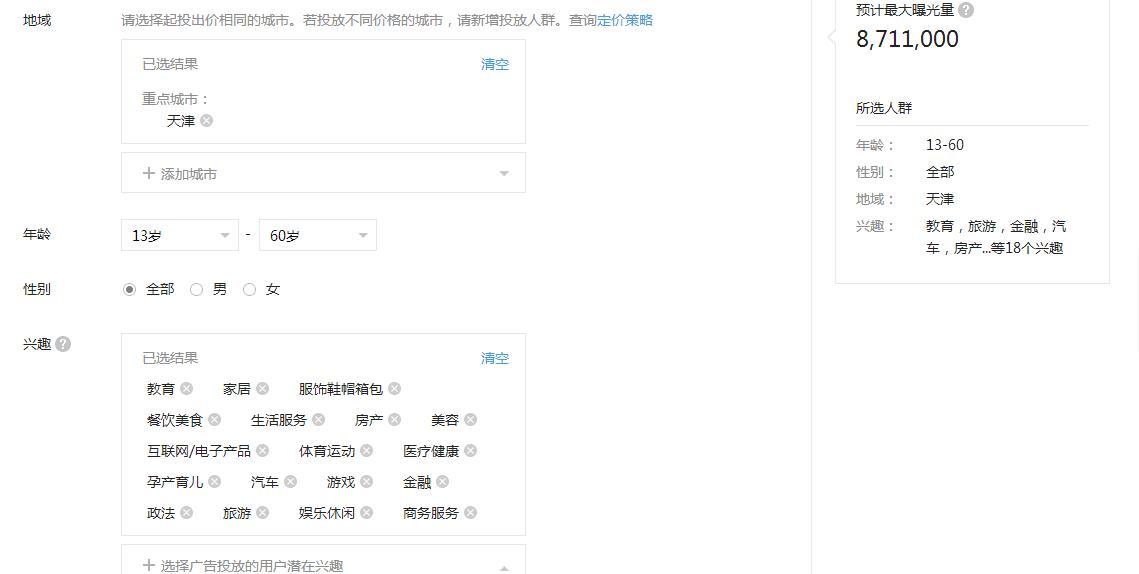Clear selected cities with 清空

click(x=495, y=65)
